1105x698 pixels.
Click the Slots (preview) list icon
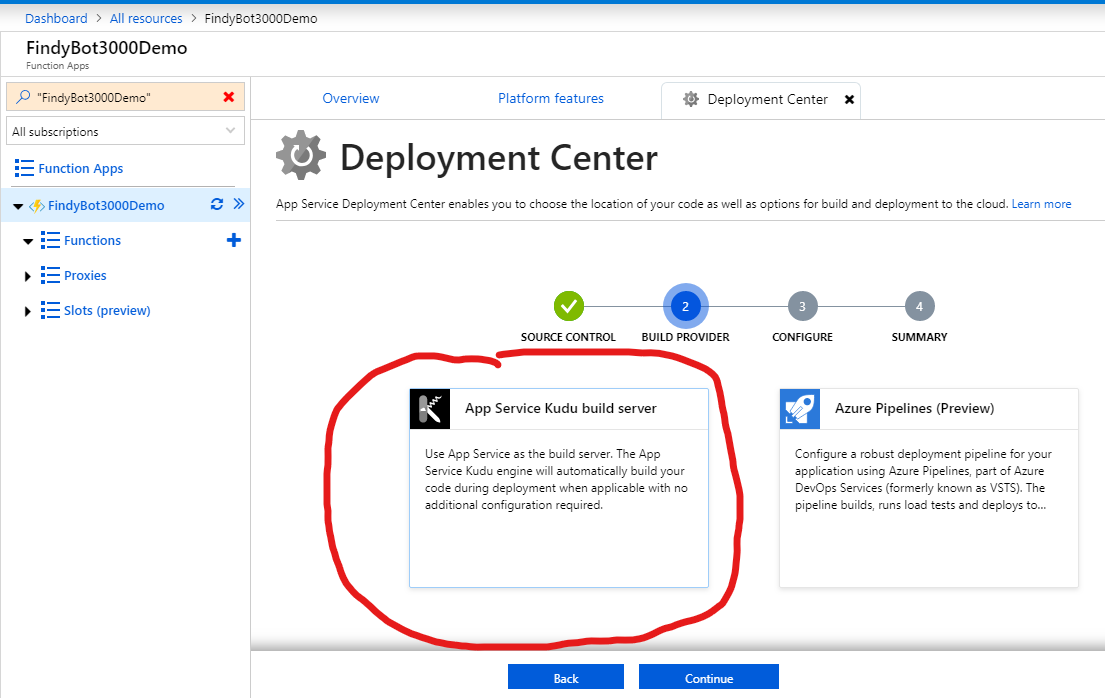point(50,310)
